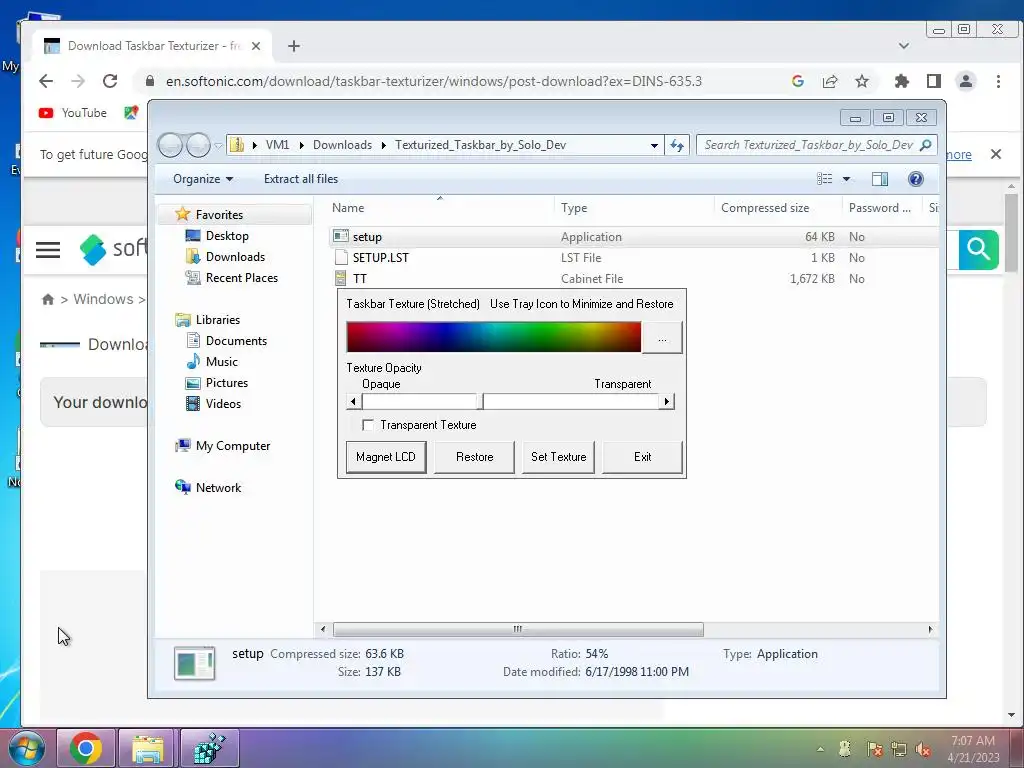Click the File Explorer taskbar icon
1024x768 pixels.
click(148, 748)
